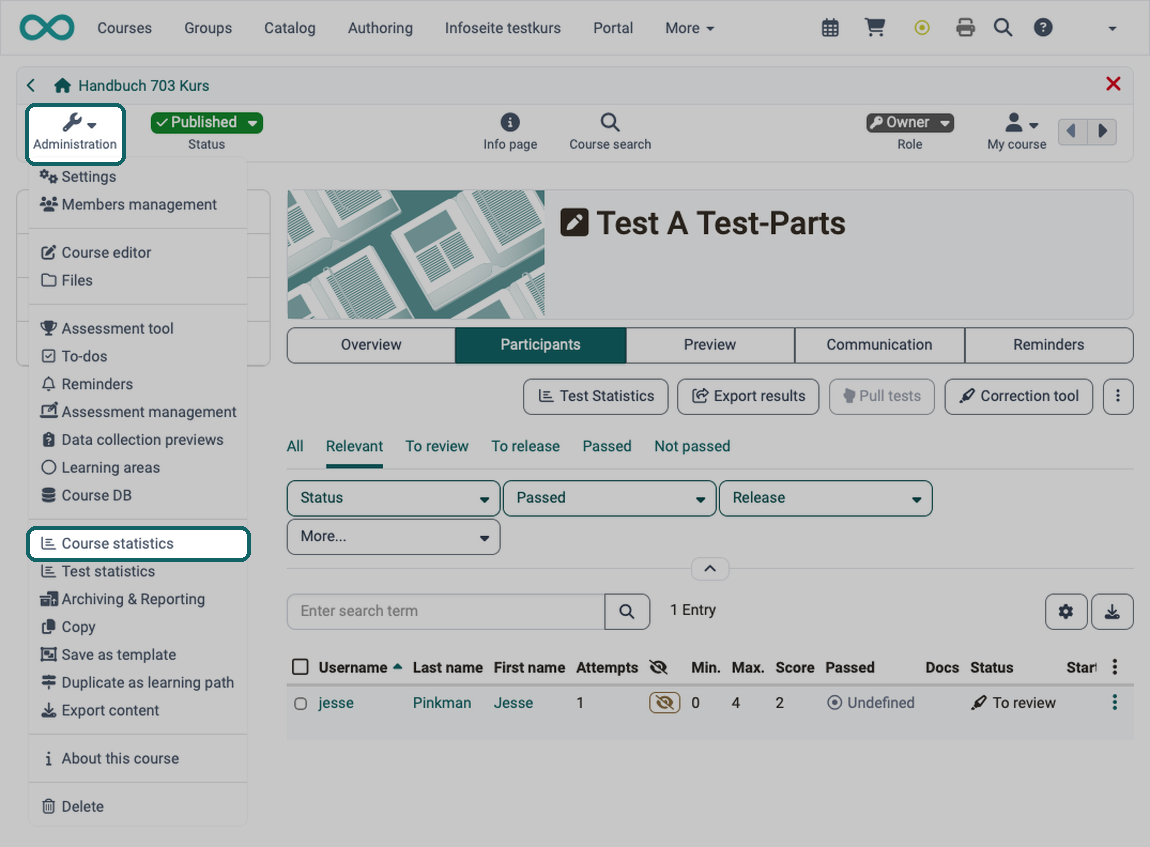The image size is (1150, 847).
Task: Open the More... filter dropdown
Action: tap(394, 537)
